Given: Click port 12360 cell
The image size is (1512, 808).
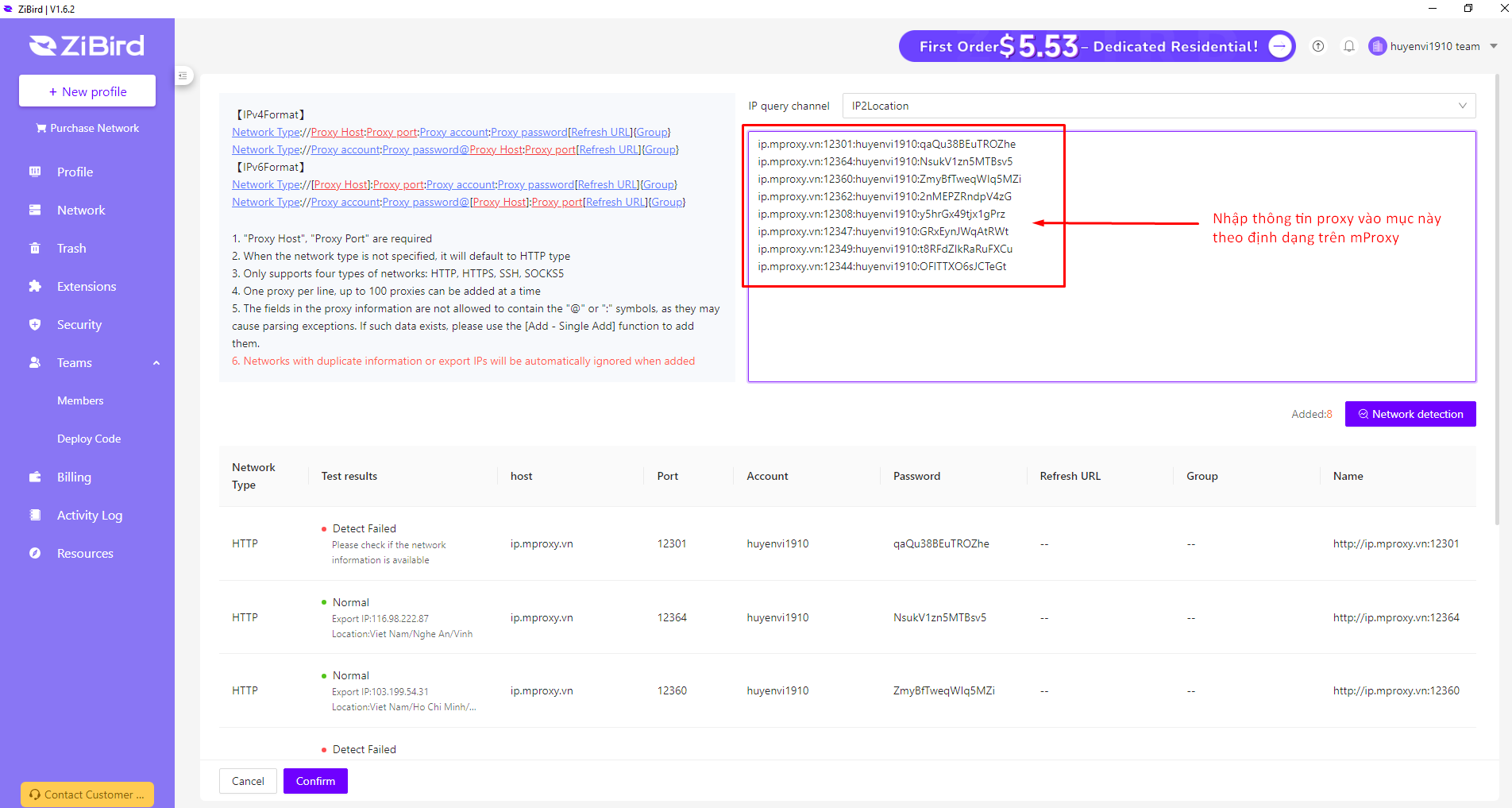Looking at the screenshot, I should [672, 690].
